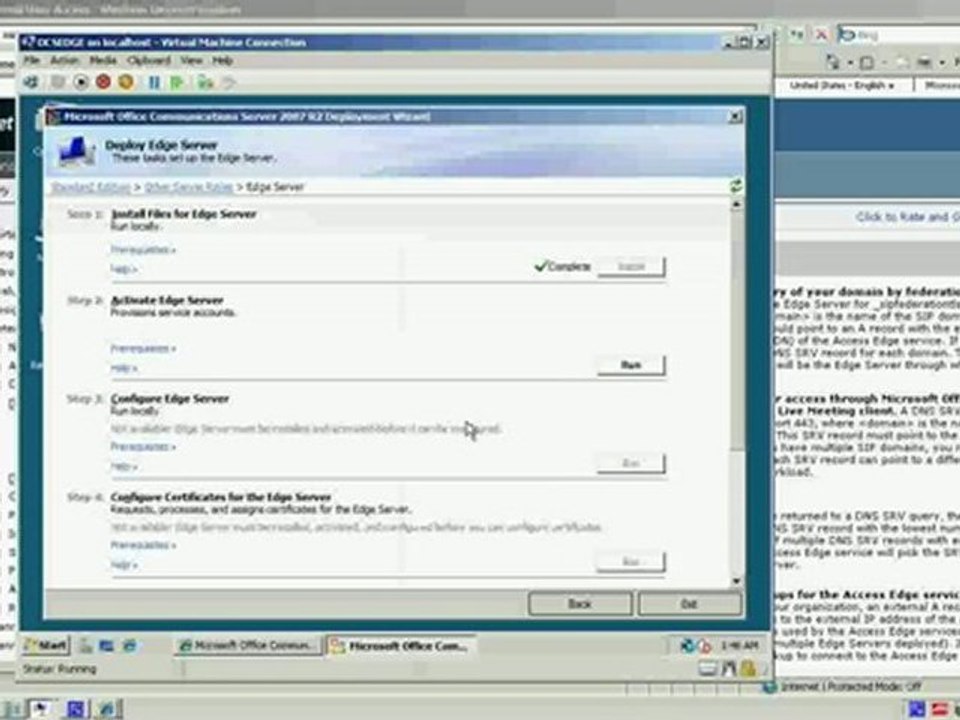Click the Click to Rate link in browser
Image resolution: width=960 pixels, height=720 pixels.
[907, 217]
